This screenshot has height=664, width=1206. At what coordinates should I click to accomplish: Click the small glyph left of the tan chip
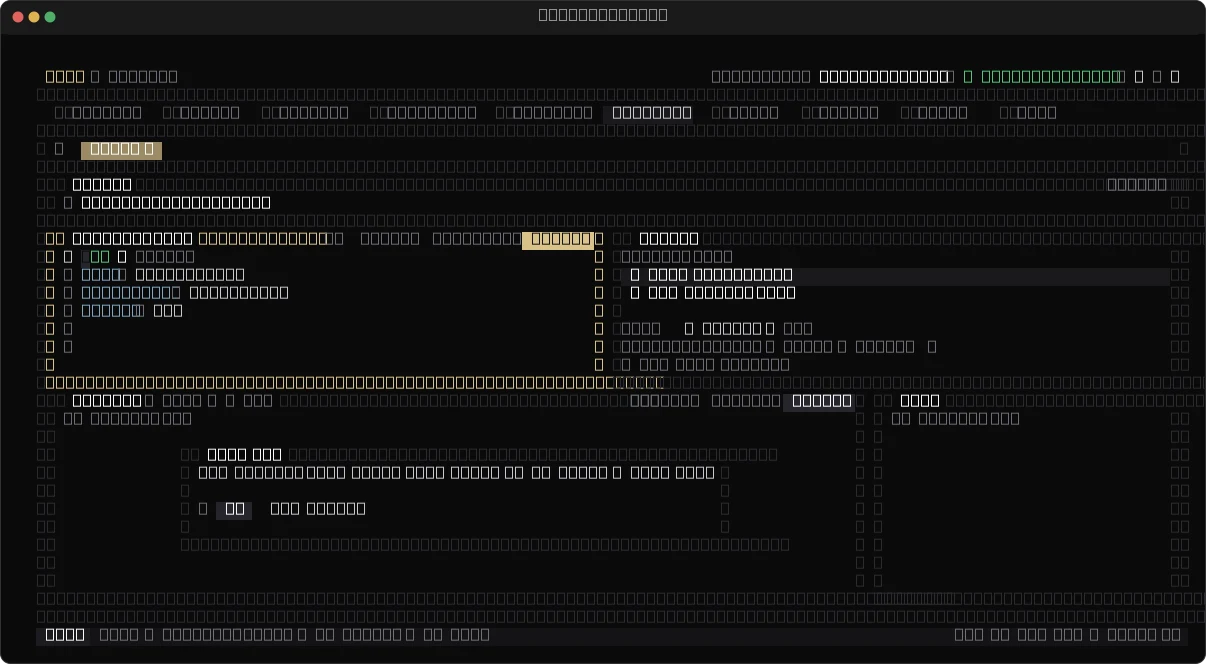click(59, 149)
